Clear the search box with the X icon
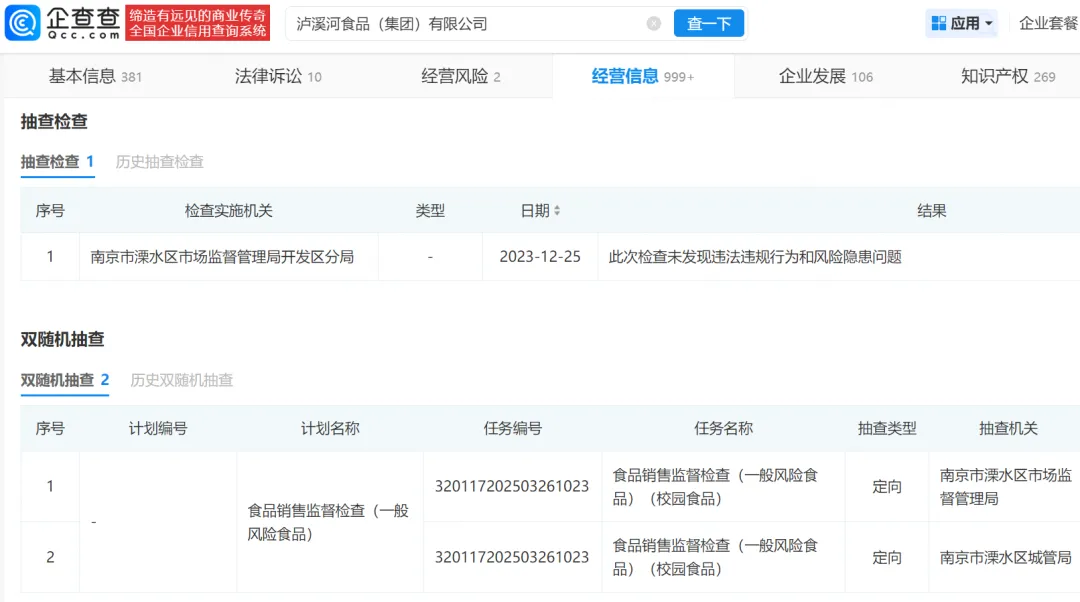The height and width of the screenshot is (602, 1080). point(654,23)
